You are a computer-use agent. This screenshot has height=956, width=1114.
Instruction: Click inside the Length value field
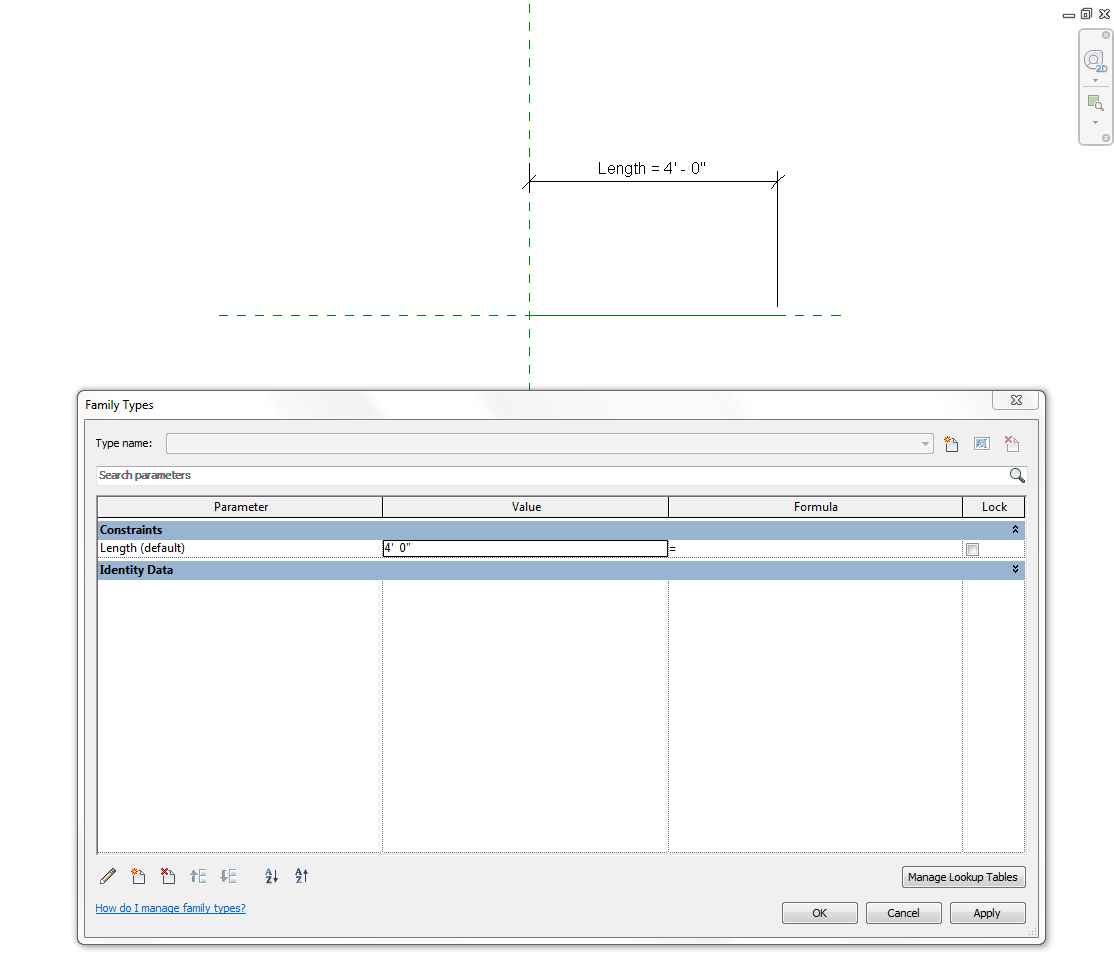point(520,548)
